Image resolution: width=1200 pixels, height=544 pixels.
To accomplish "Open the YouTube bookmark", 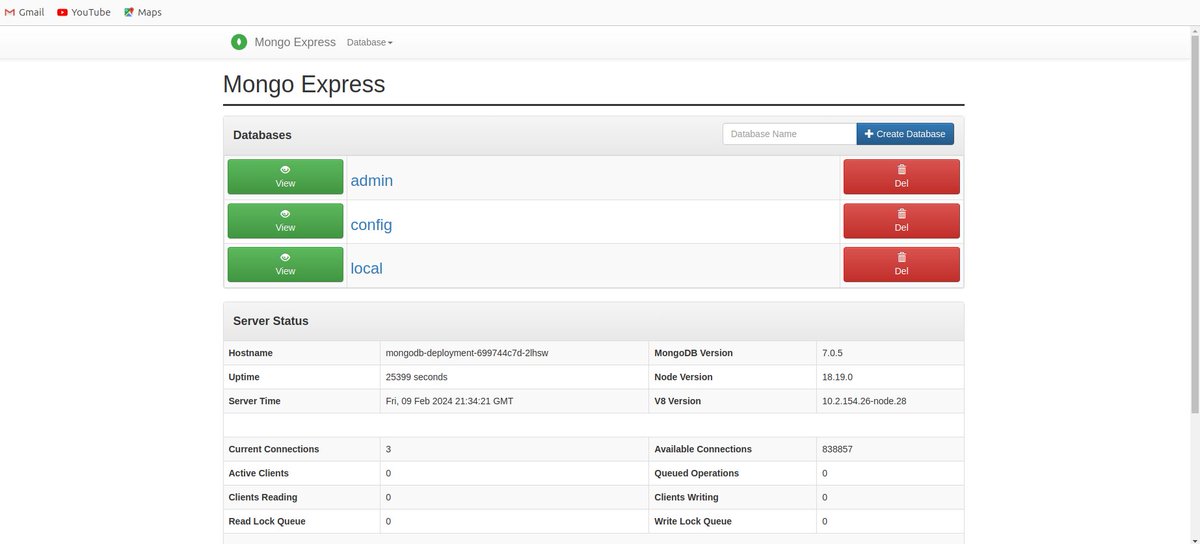I will [84, 12].
